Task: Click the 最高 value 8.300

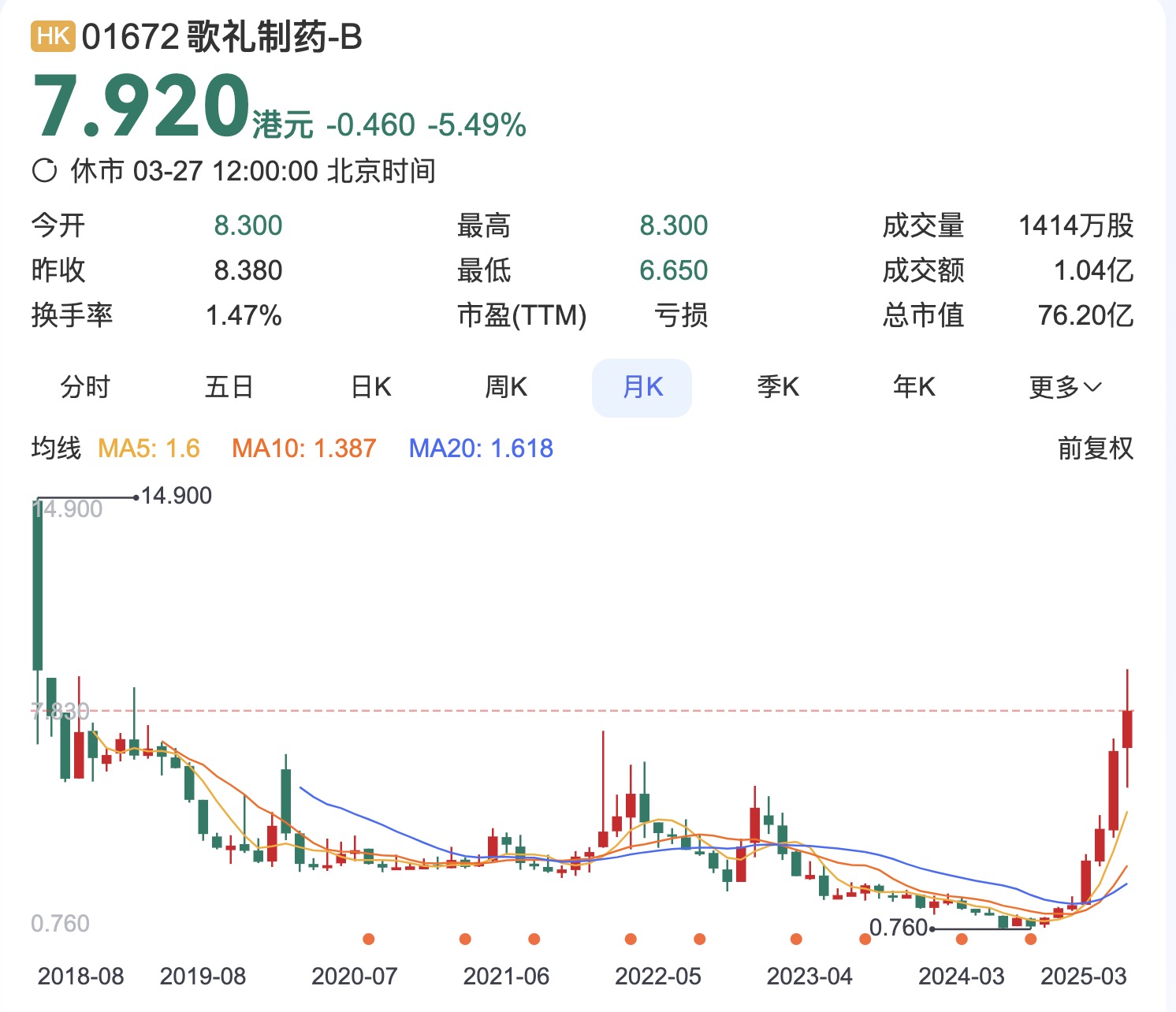Action: pyautogui.click(x=674, y=225)
